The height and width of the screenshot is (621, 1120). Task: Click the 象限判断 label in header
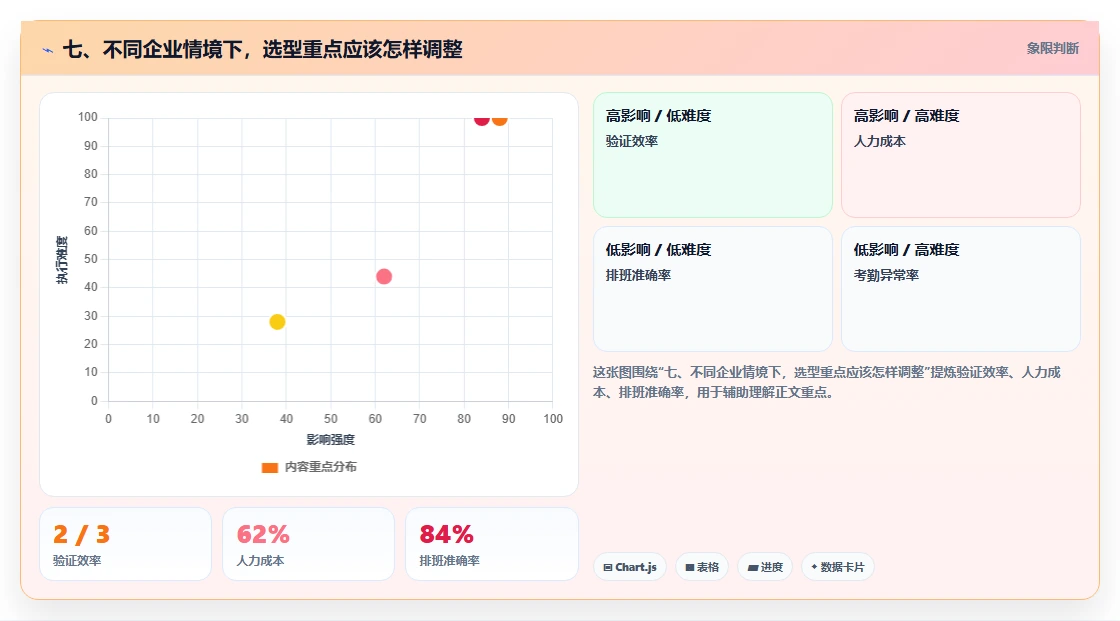pyautogui.click(x=1052, y=49)
